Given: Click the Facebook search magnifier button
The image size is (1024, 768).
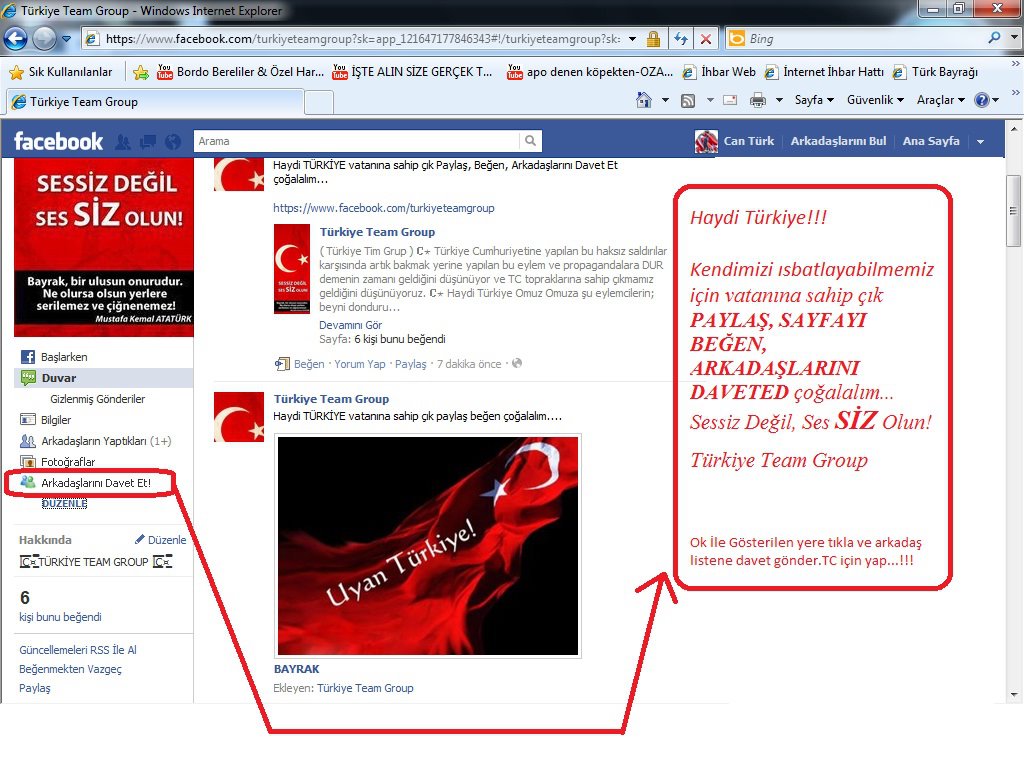Looking at the screenshot, I should point(530,141).
